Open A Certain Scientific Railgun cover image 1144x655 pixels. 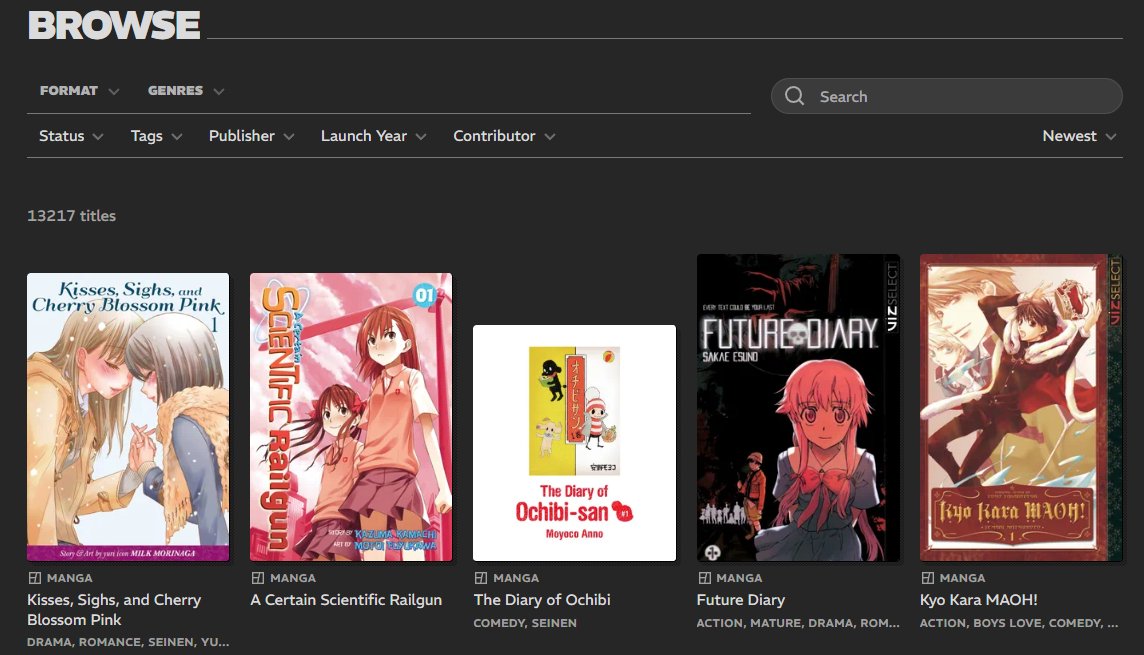351,416
